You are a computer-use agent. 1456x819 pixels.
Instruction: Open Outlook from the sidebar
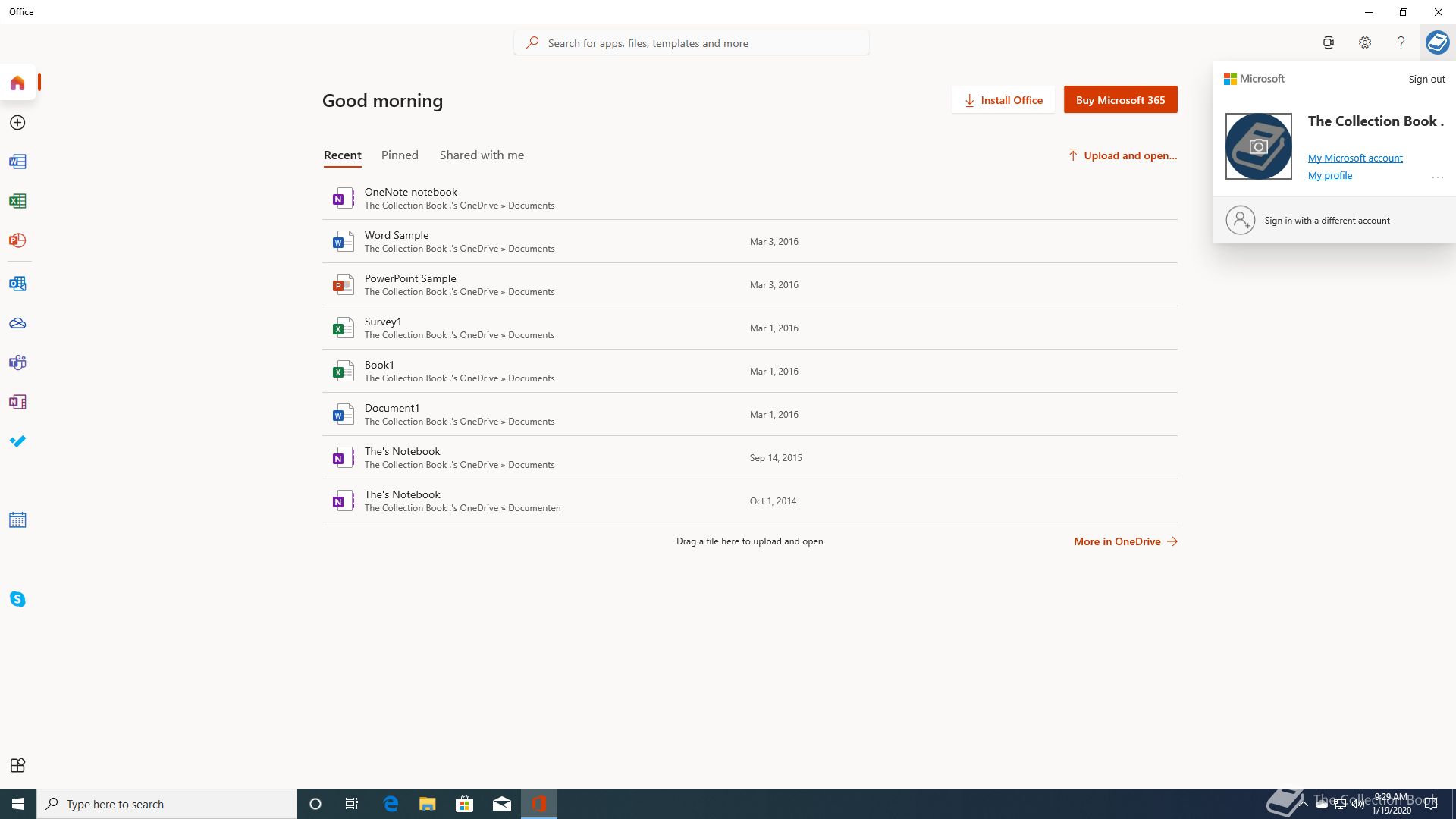[x=17, y=284]
